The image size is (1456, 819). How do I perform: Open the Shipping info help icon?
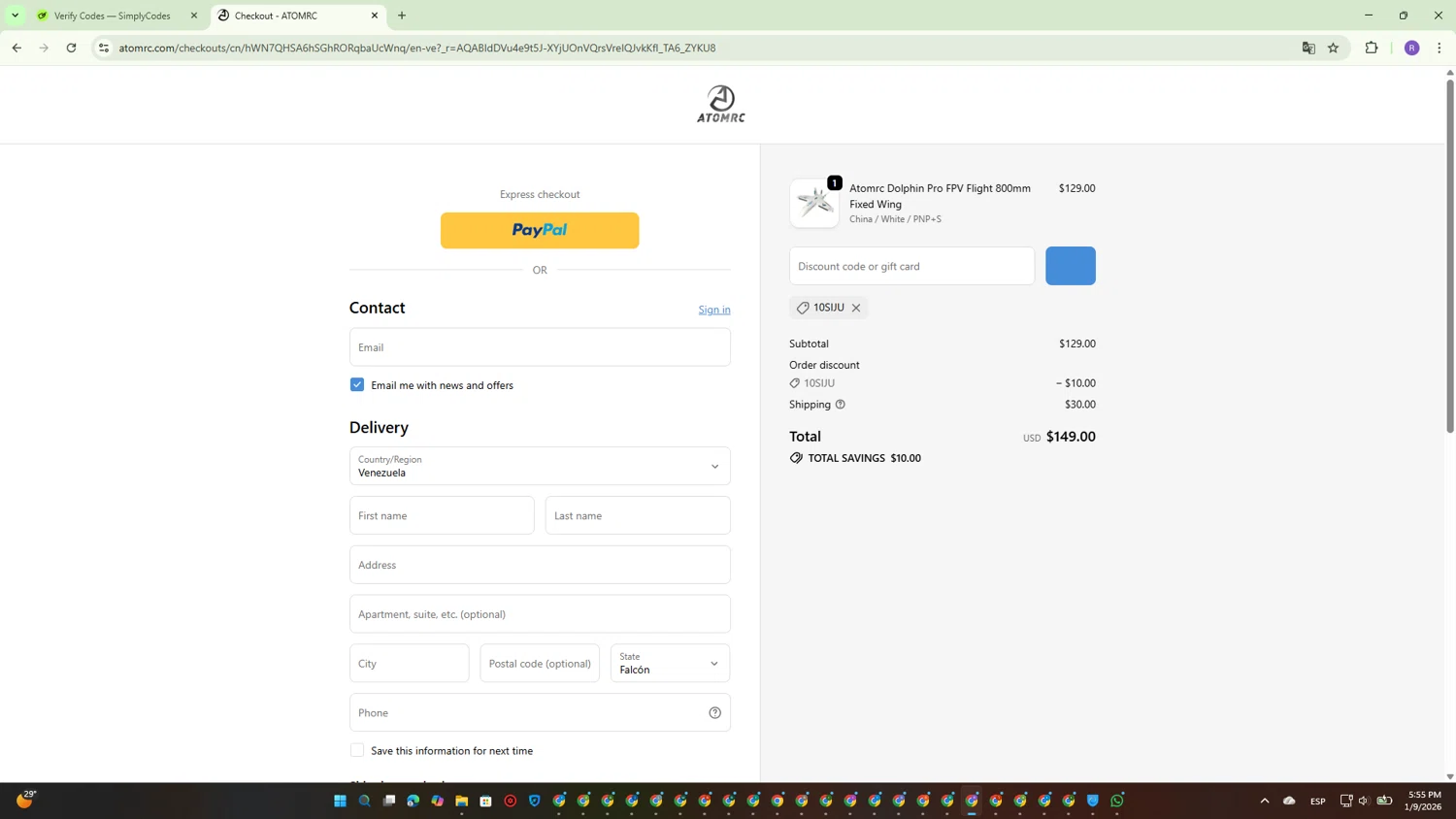click(x=841, y=405)
